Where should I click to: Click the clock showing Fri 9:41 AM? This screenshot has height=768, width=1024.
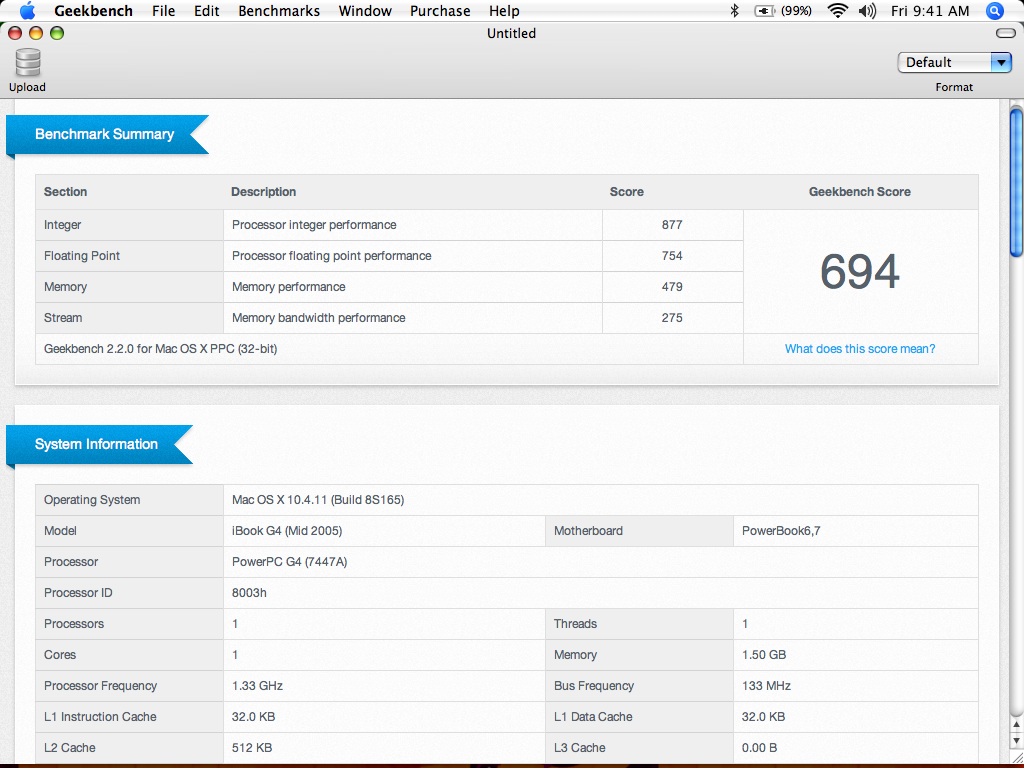coord(930,10)
